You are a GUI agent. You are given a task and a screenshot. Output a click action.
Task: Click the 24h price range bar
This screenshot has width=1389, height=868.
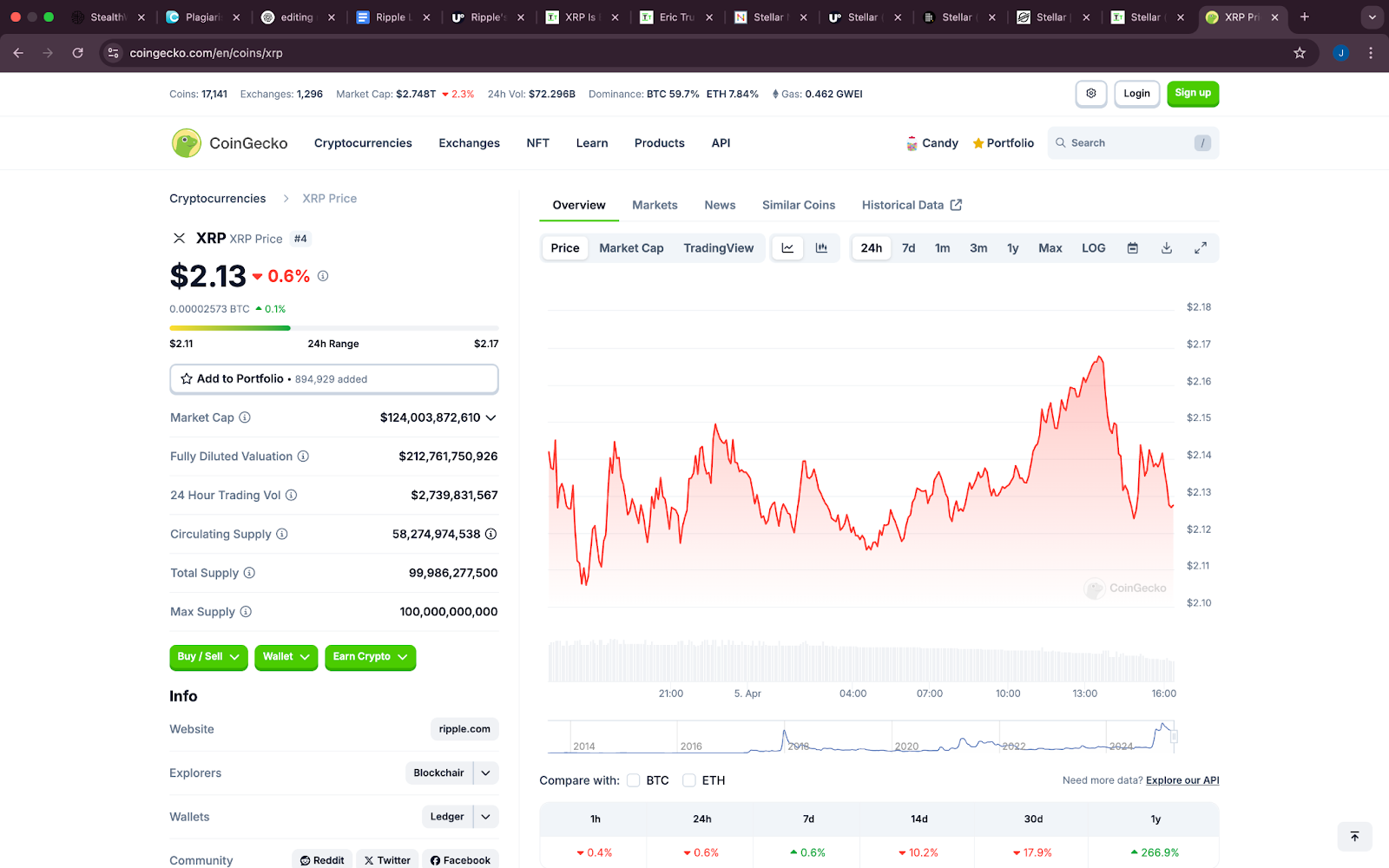tap(334, 328)
